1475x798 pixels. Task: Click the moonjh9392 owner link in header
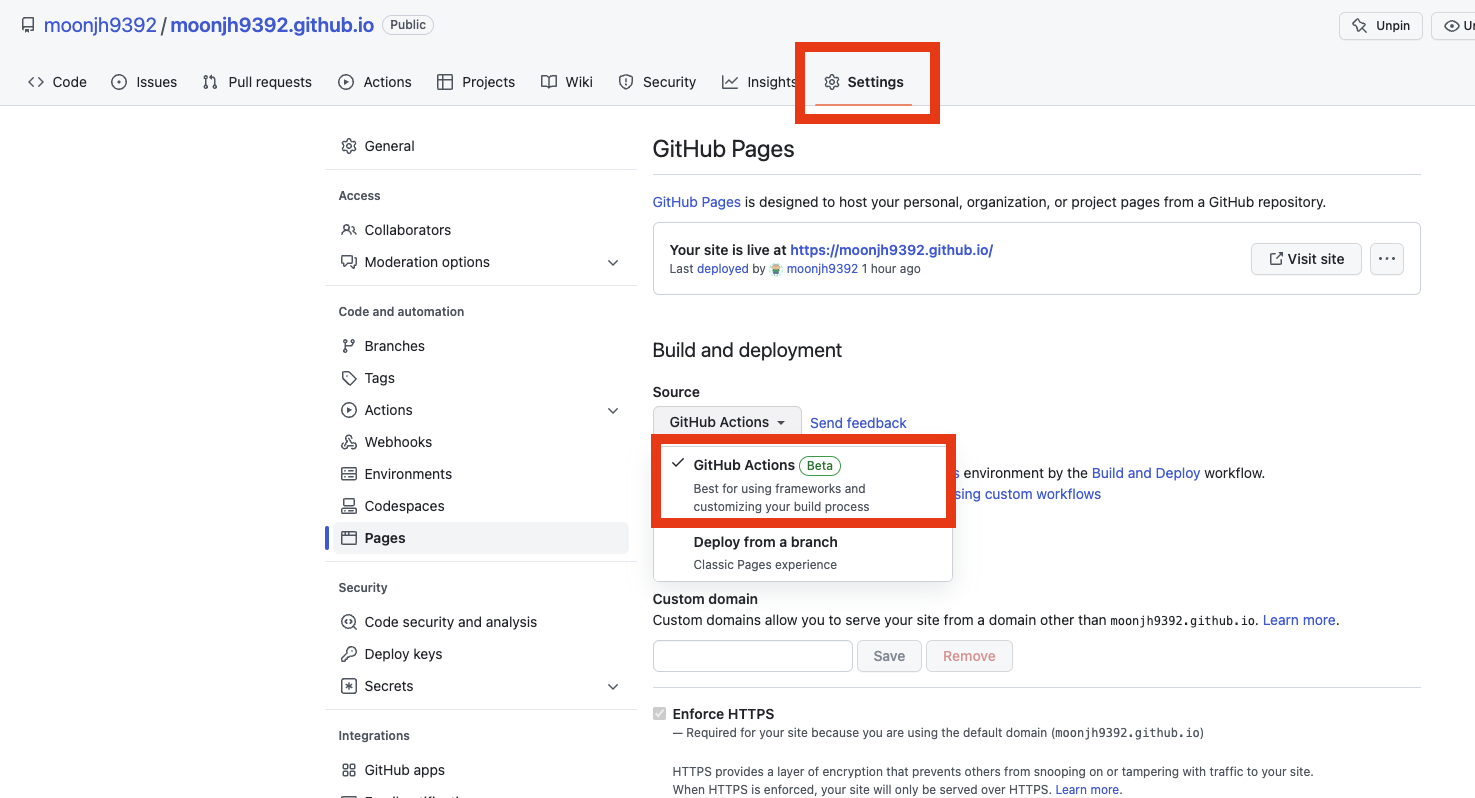click(x=100, y=25)
